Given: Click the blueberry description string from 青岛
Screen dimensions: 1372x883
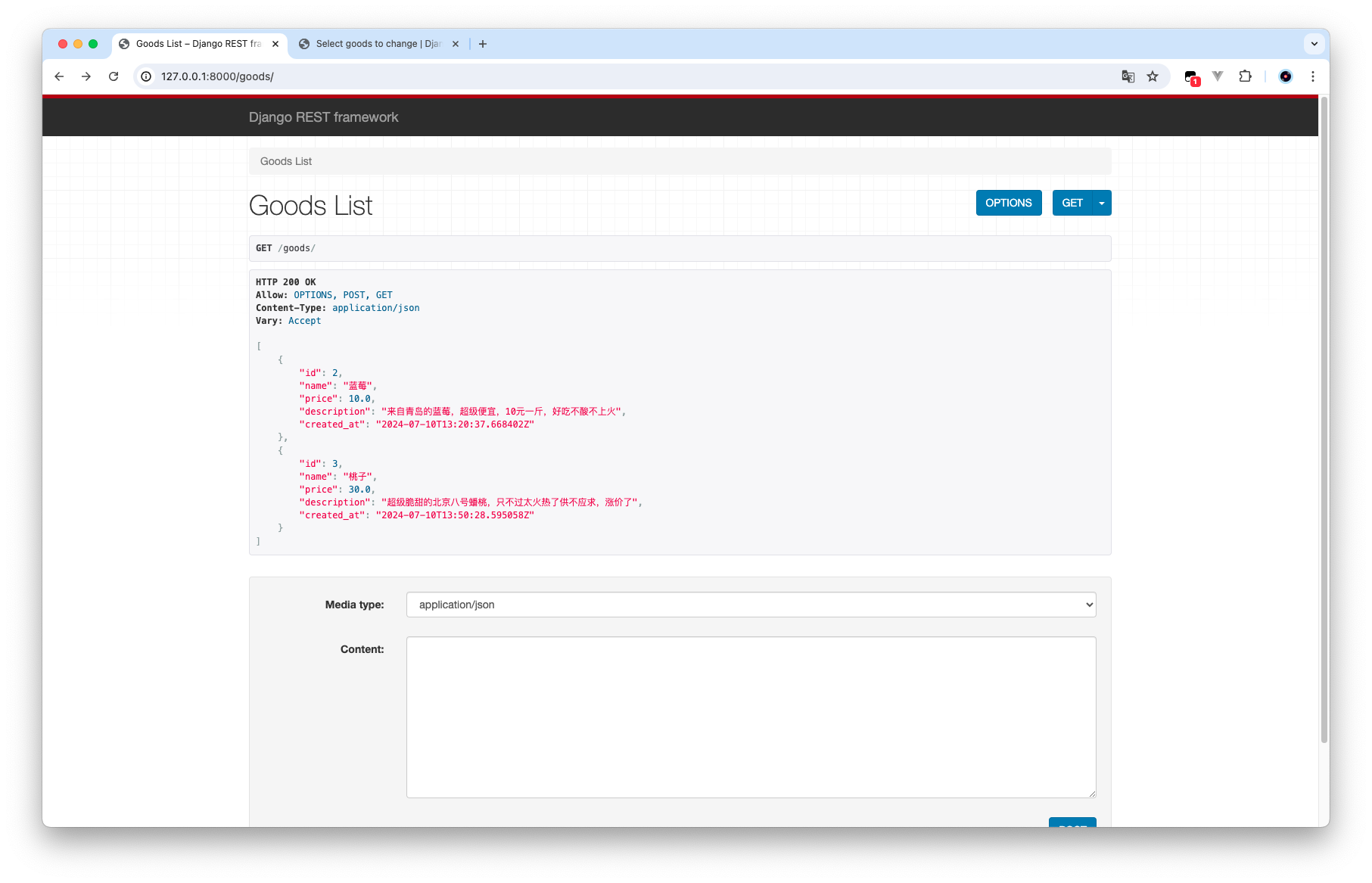Looking at the screenshot, I should [x=501, y=412].
